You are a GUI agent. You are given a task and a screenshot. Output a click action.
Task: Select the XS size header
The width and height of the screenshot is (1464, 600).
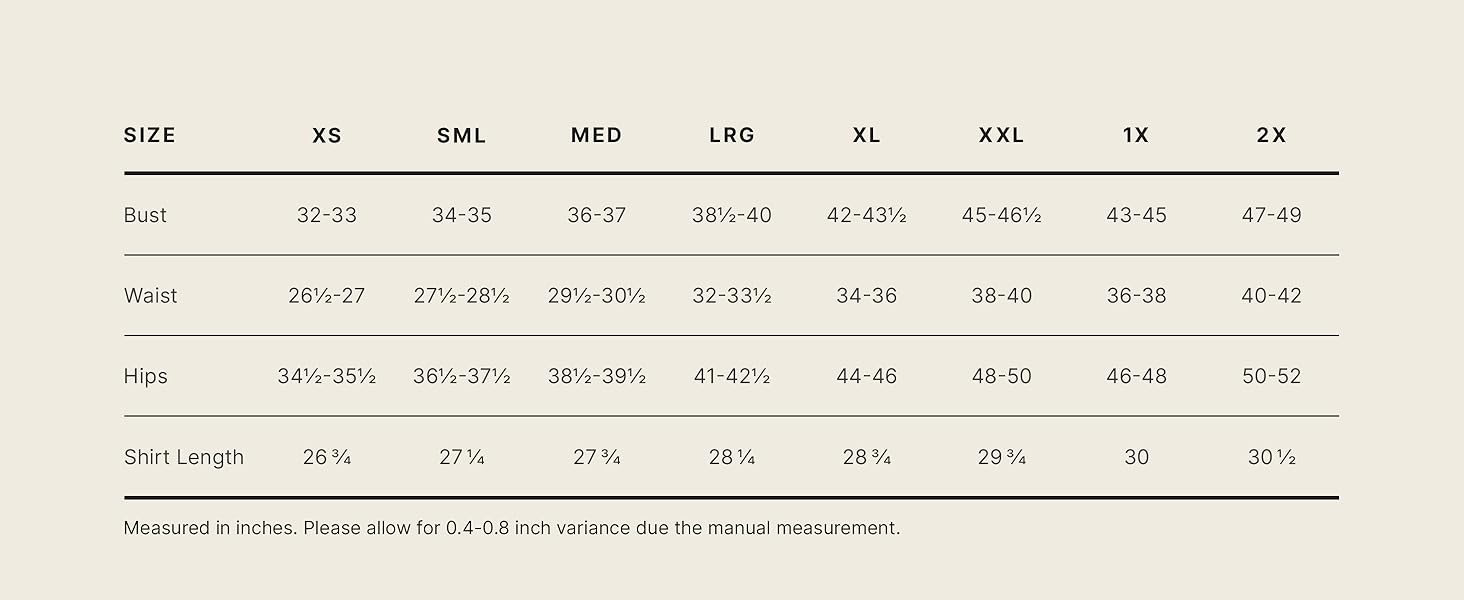[x=327, y=135]
